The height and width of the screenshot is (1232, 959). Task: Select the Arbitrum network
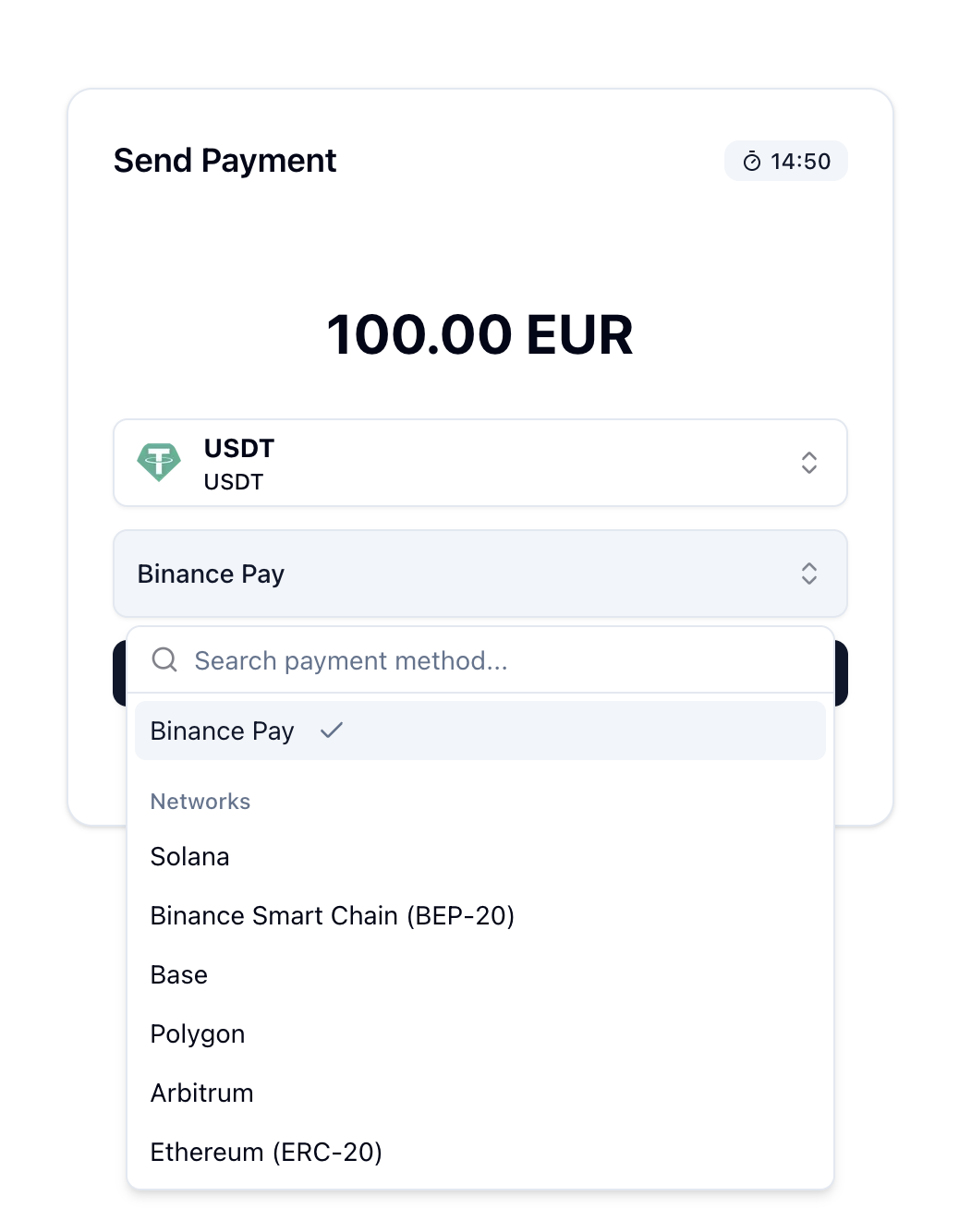pyautogui.click(x=202, y=1093)
